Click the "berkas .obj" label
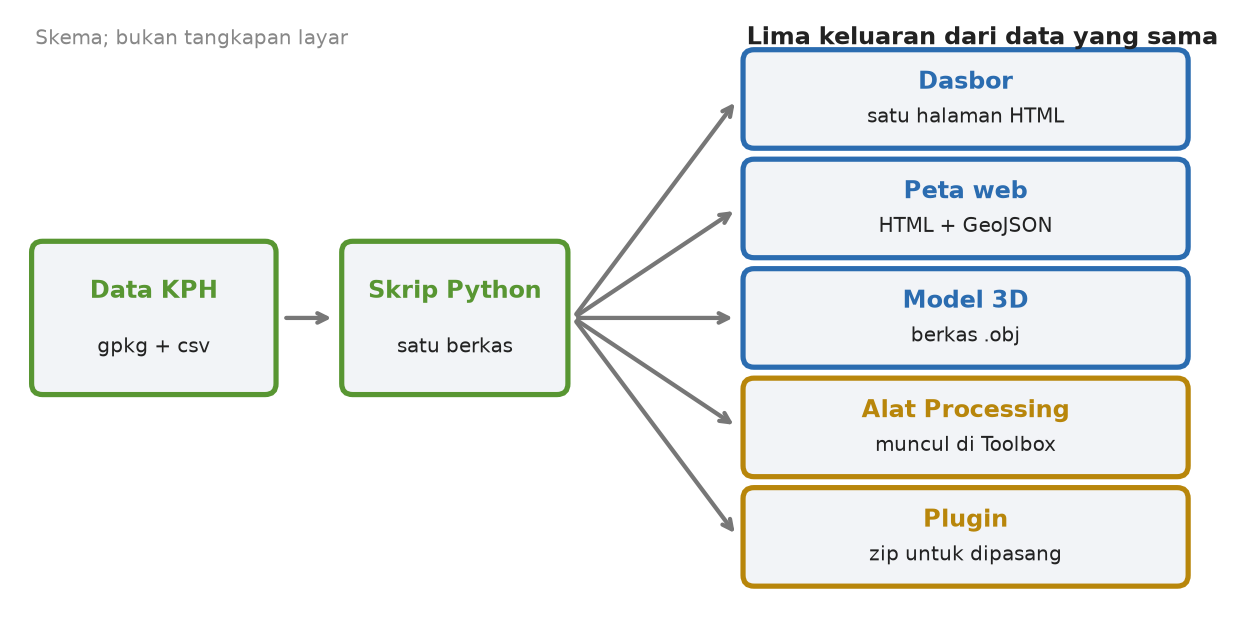This screenshot has width=1235, height=636. coord(965,335)
